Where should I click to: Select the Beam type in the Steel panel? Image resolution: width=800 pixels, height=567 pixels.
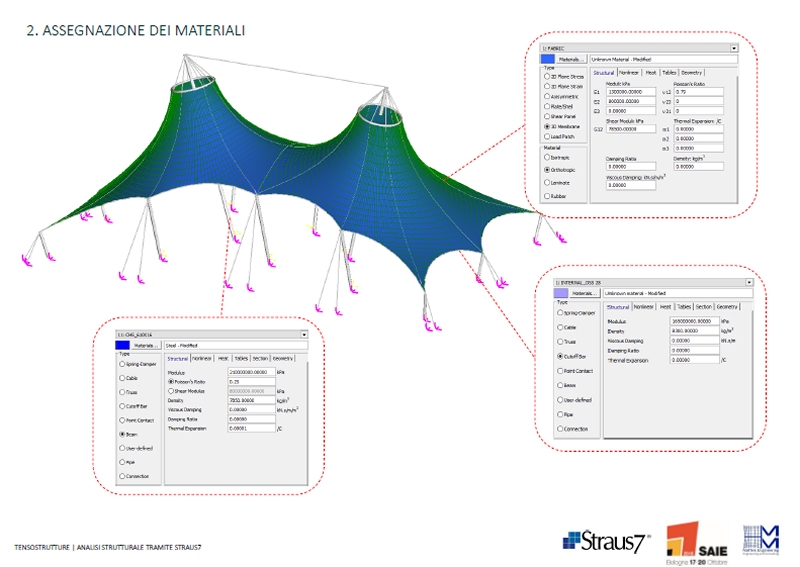121,435
